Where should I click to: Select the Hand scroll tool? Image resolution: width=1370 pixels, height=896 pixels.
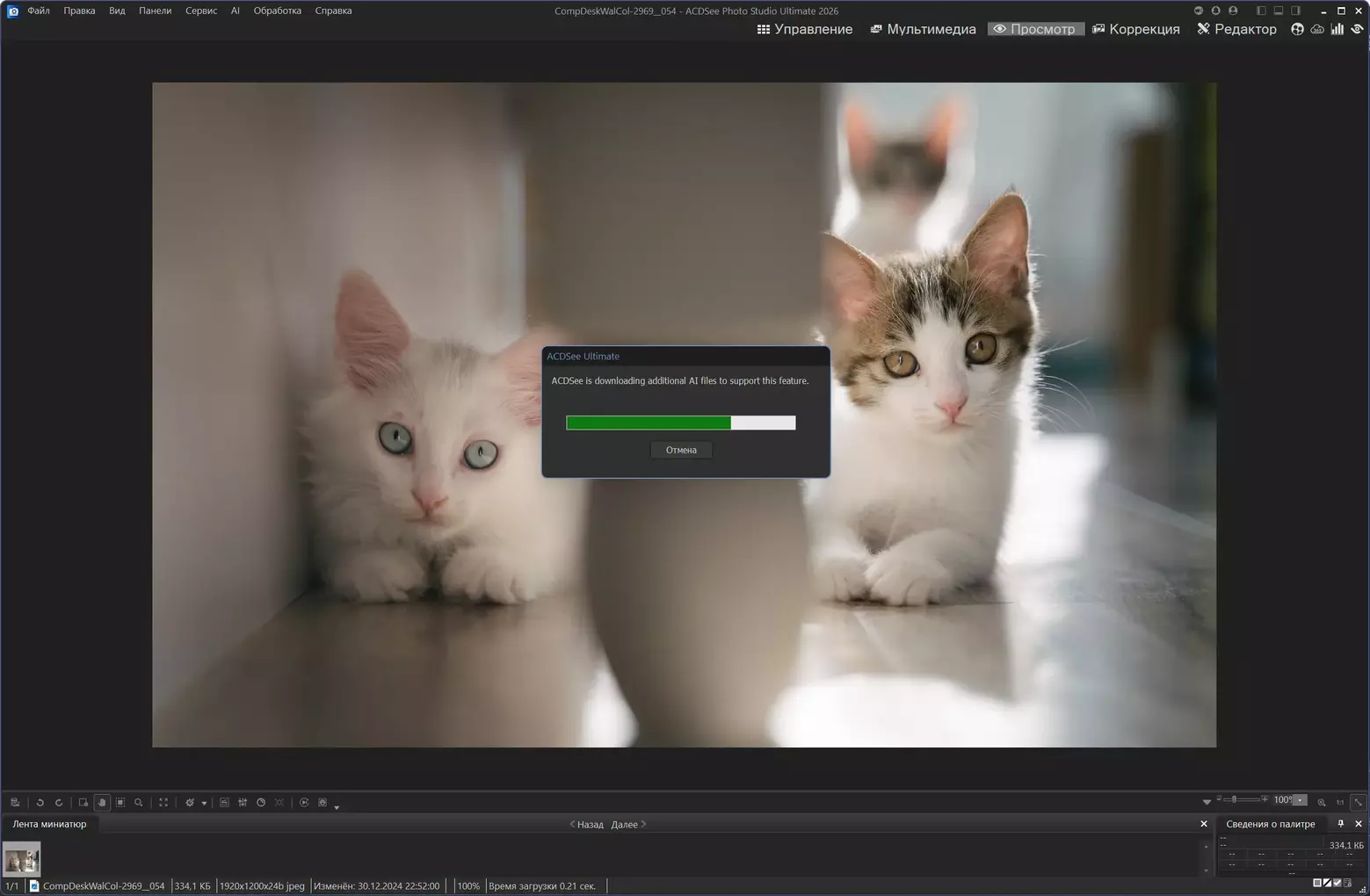tap(102, 803)
